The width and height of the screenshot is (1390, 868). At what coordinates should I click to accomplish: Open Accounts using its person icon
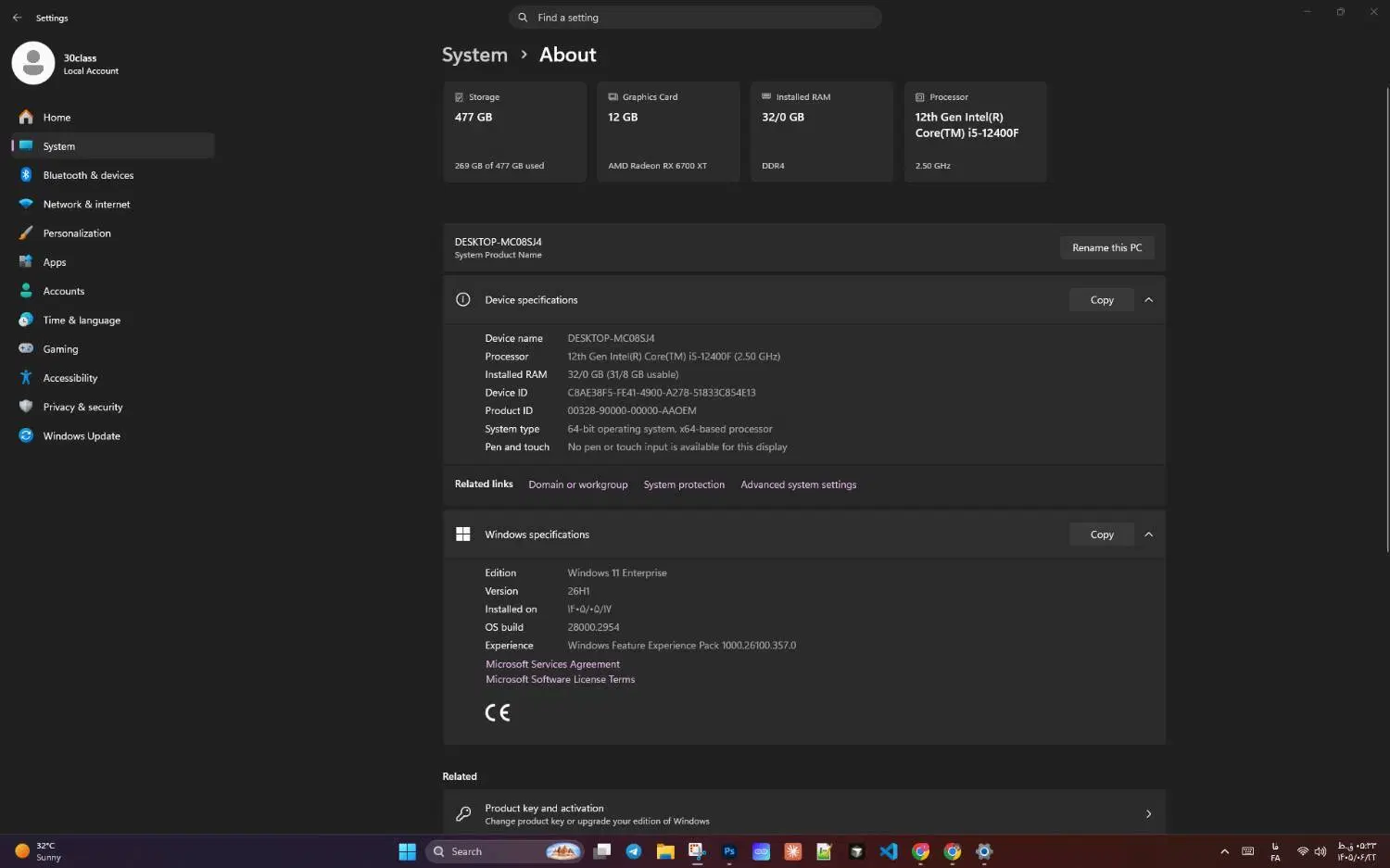click(26, 291)
